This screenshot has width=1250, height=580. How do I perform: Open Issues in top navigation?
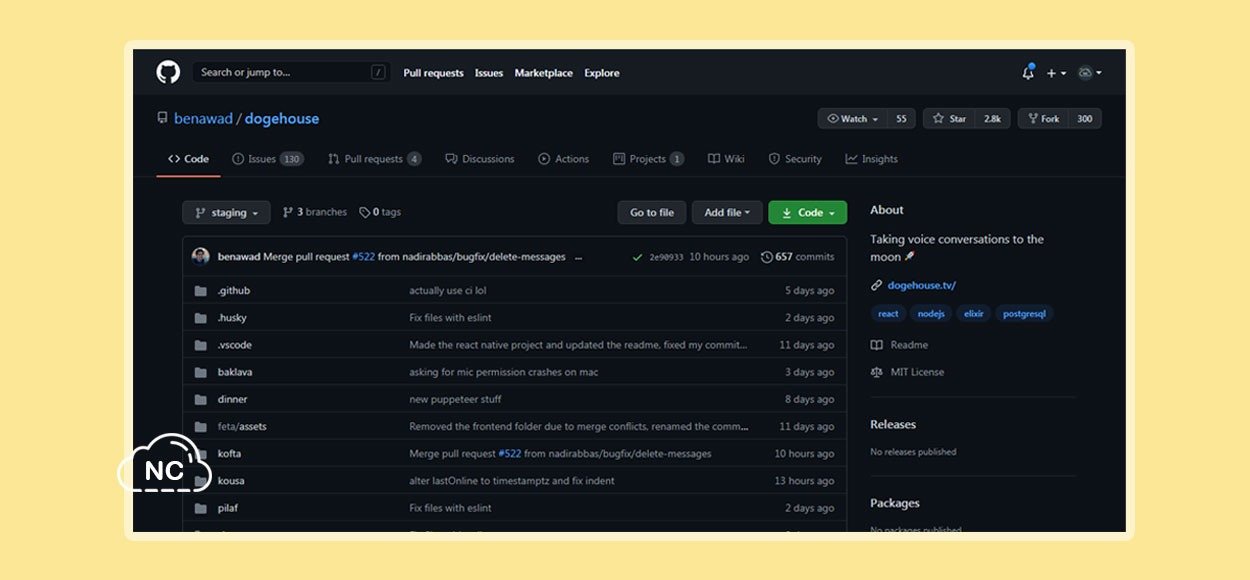[x=489, y=73]
